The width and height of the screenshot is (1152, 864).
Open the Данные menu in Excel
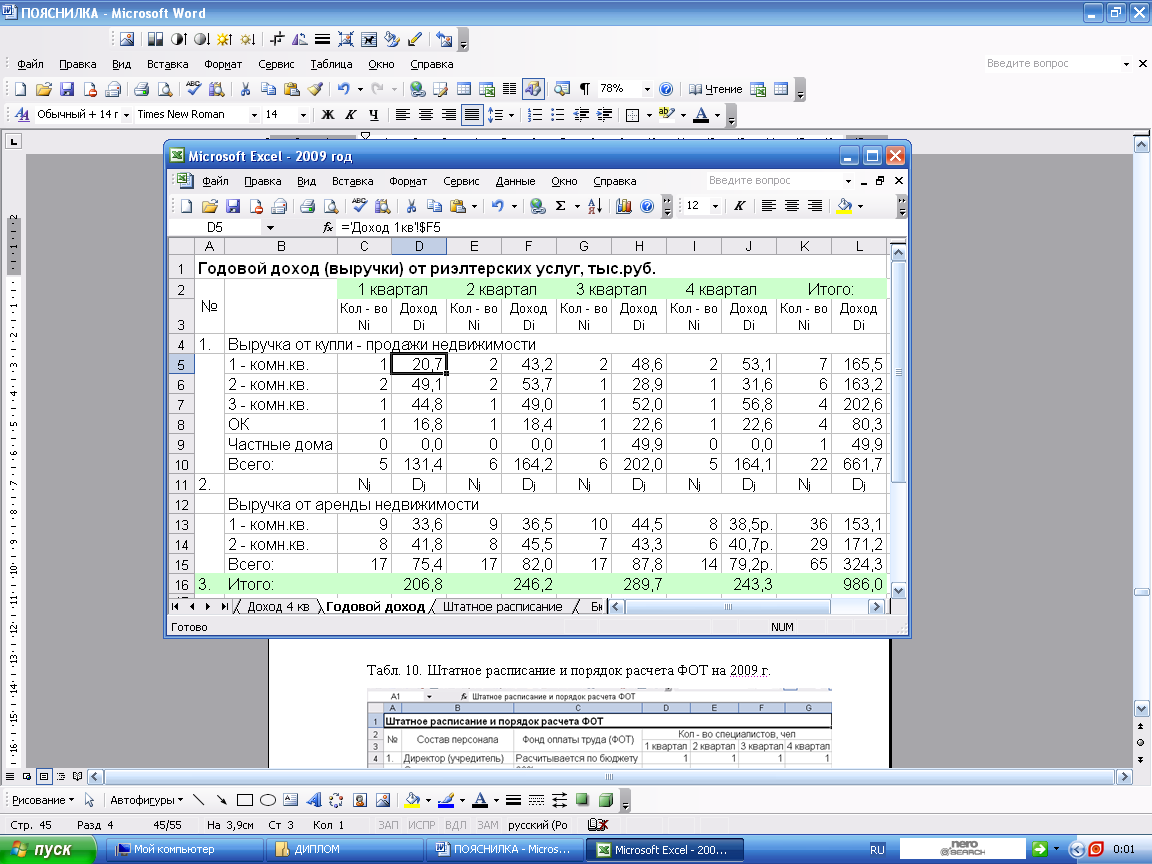point(515,182)
